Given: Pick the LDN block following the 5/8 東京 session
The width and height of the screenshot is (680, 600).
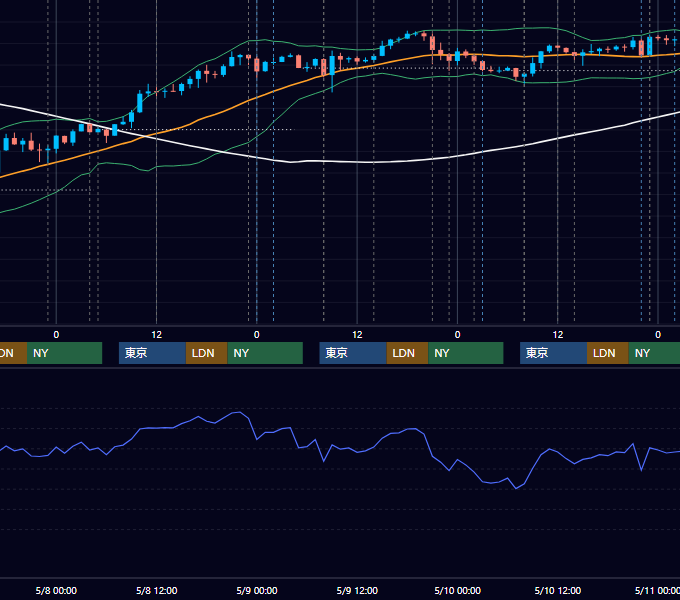Looking at the screenshot, I should [206, 353].
